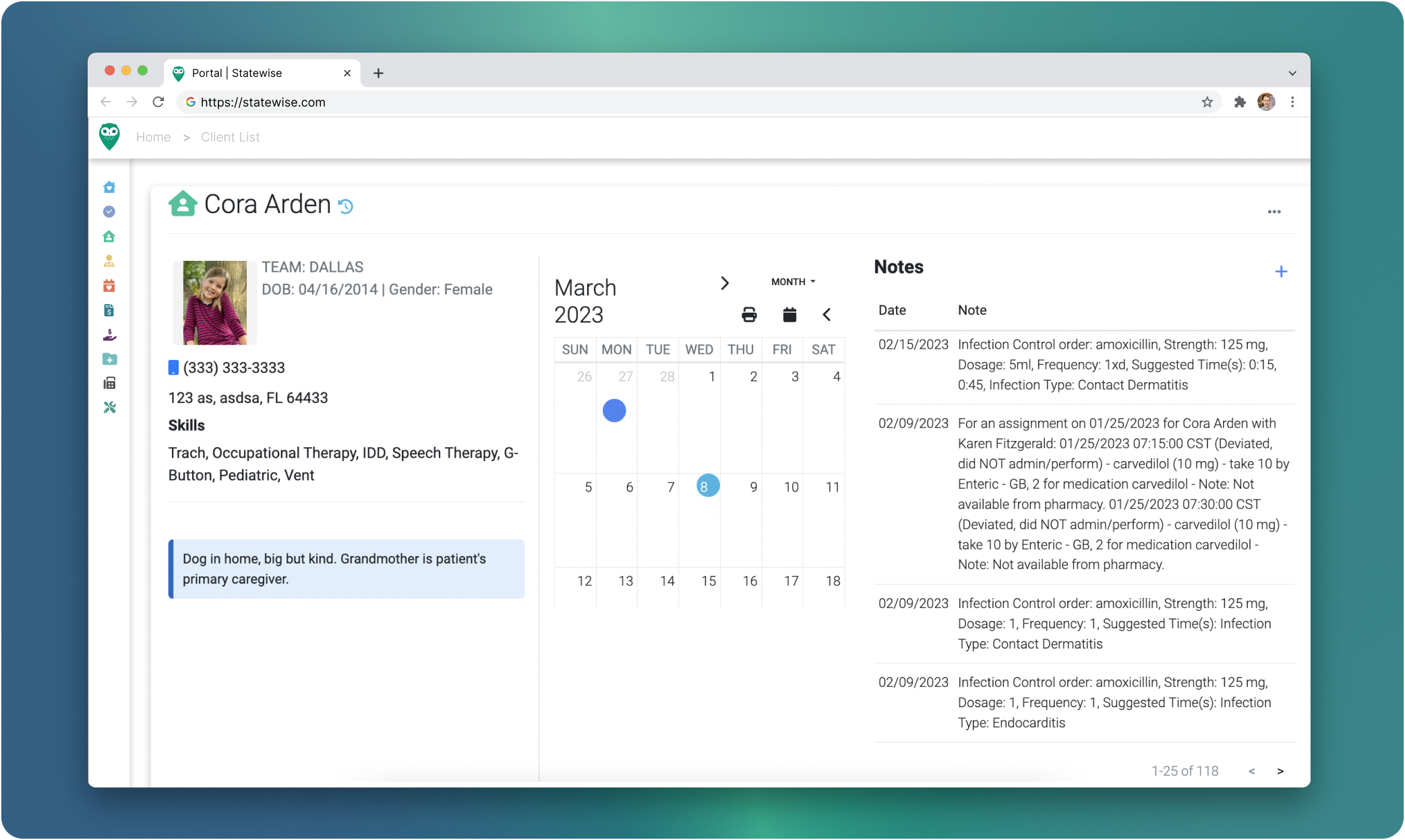Print the calendar with printer icon
Viewport: 1405px width, 840px height.
(x=749, y=315)
